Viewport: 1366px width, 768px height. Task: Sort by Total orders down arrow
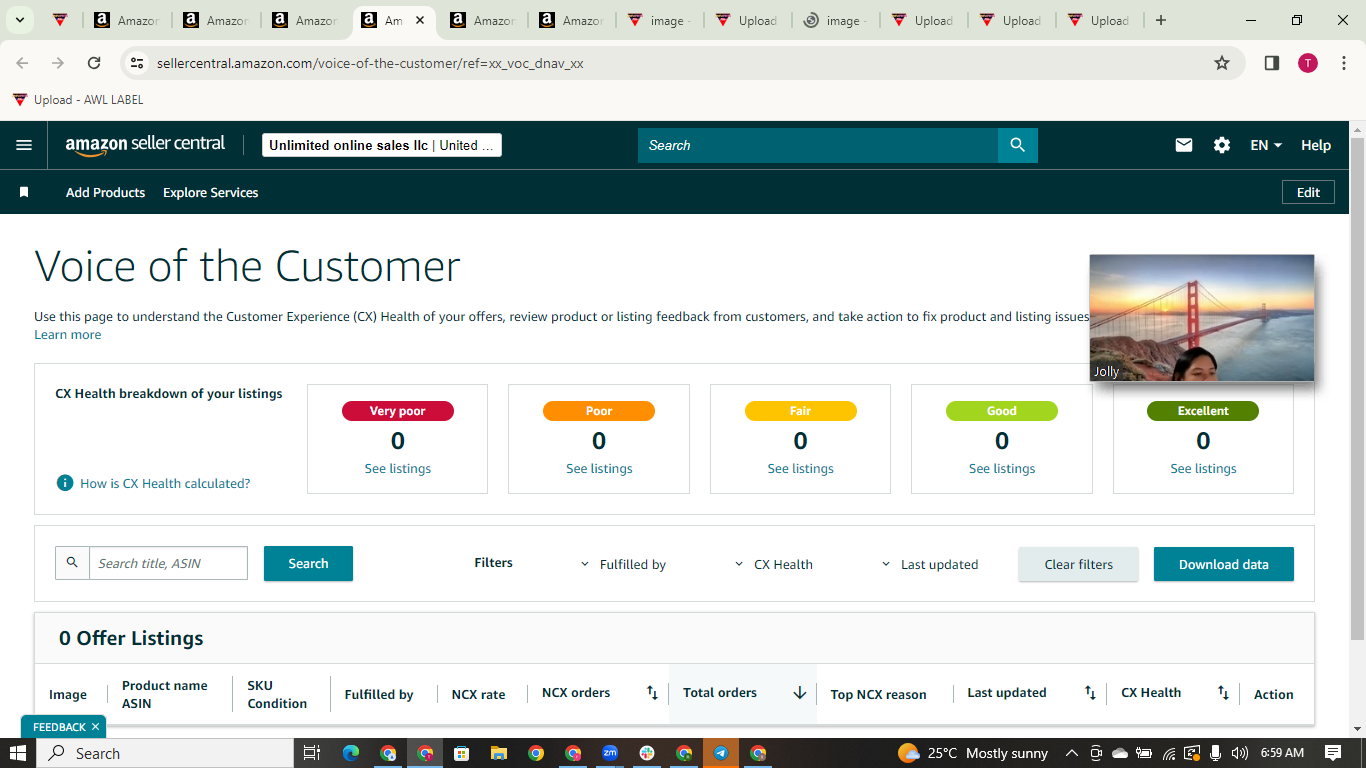pos(800,692)
